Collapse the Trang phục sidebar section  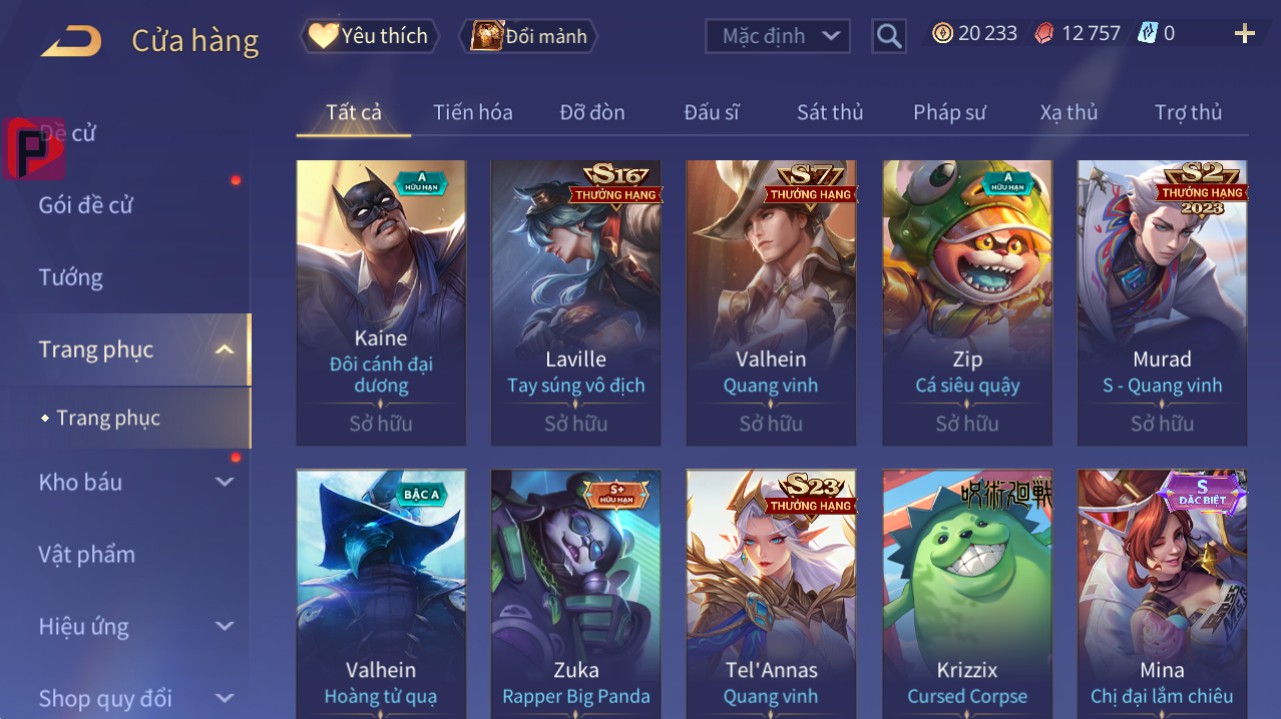coord(225,350)
